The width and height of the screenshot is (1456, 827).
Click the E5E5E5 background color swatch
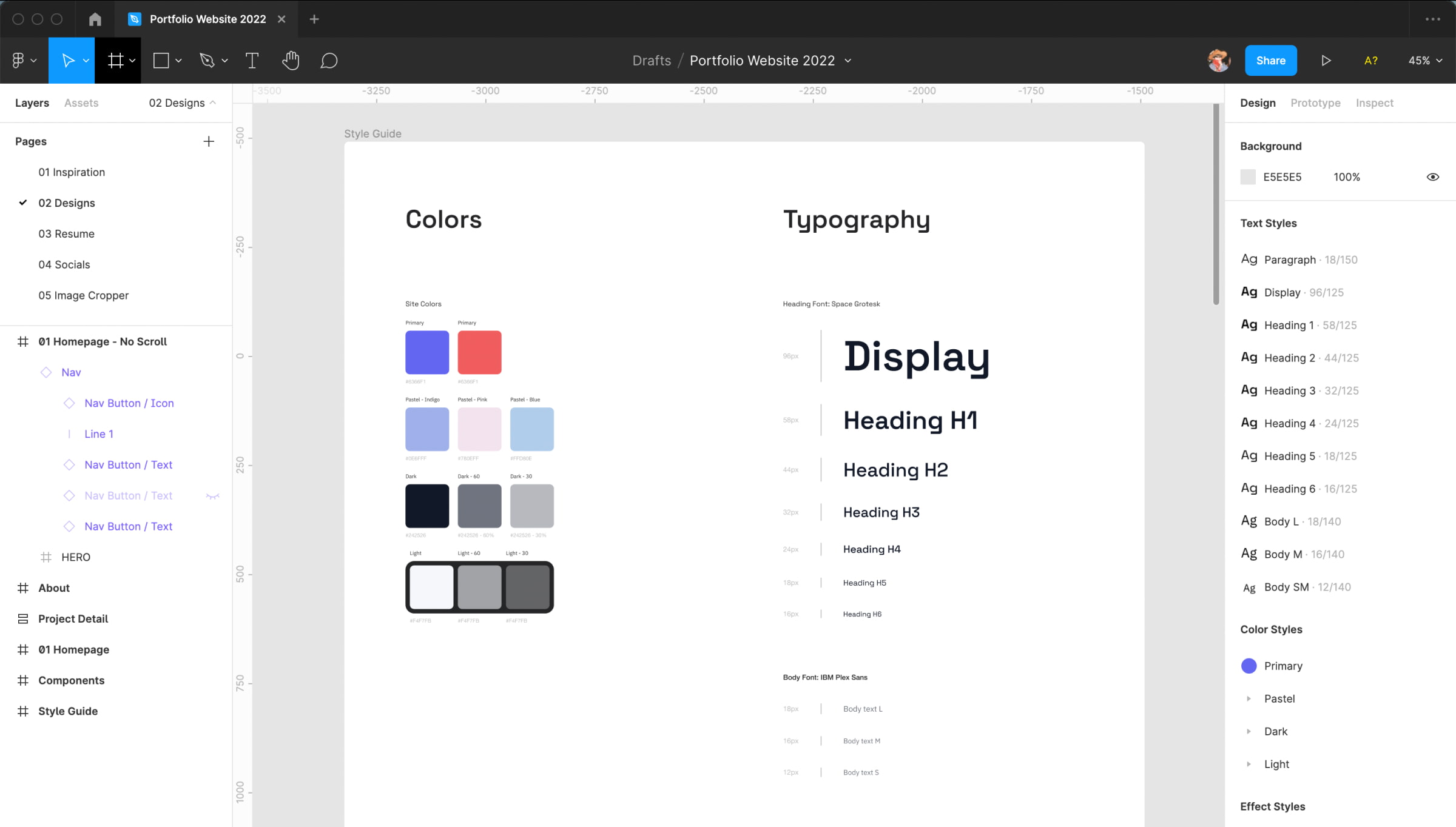(1248, 177)
